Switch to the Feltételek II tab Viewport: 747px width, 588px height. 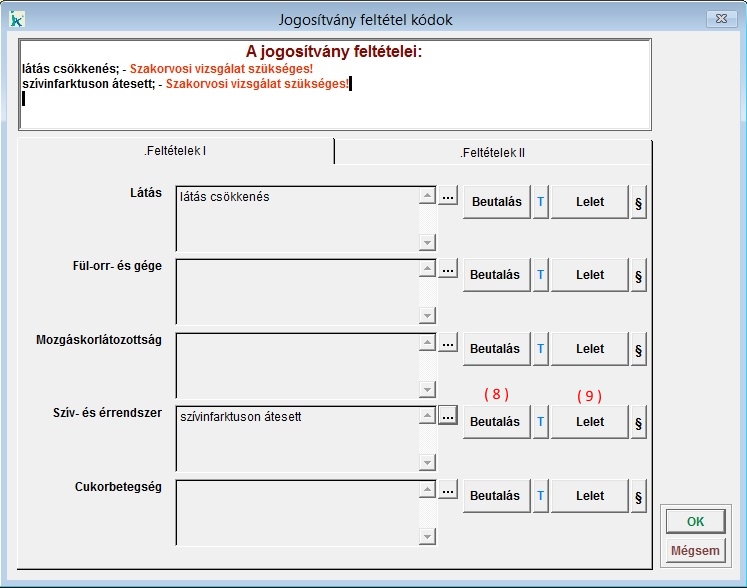tap(492, 153)
